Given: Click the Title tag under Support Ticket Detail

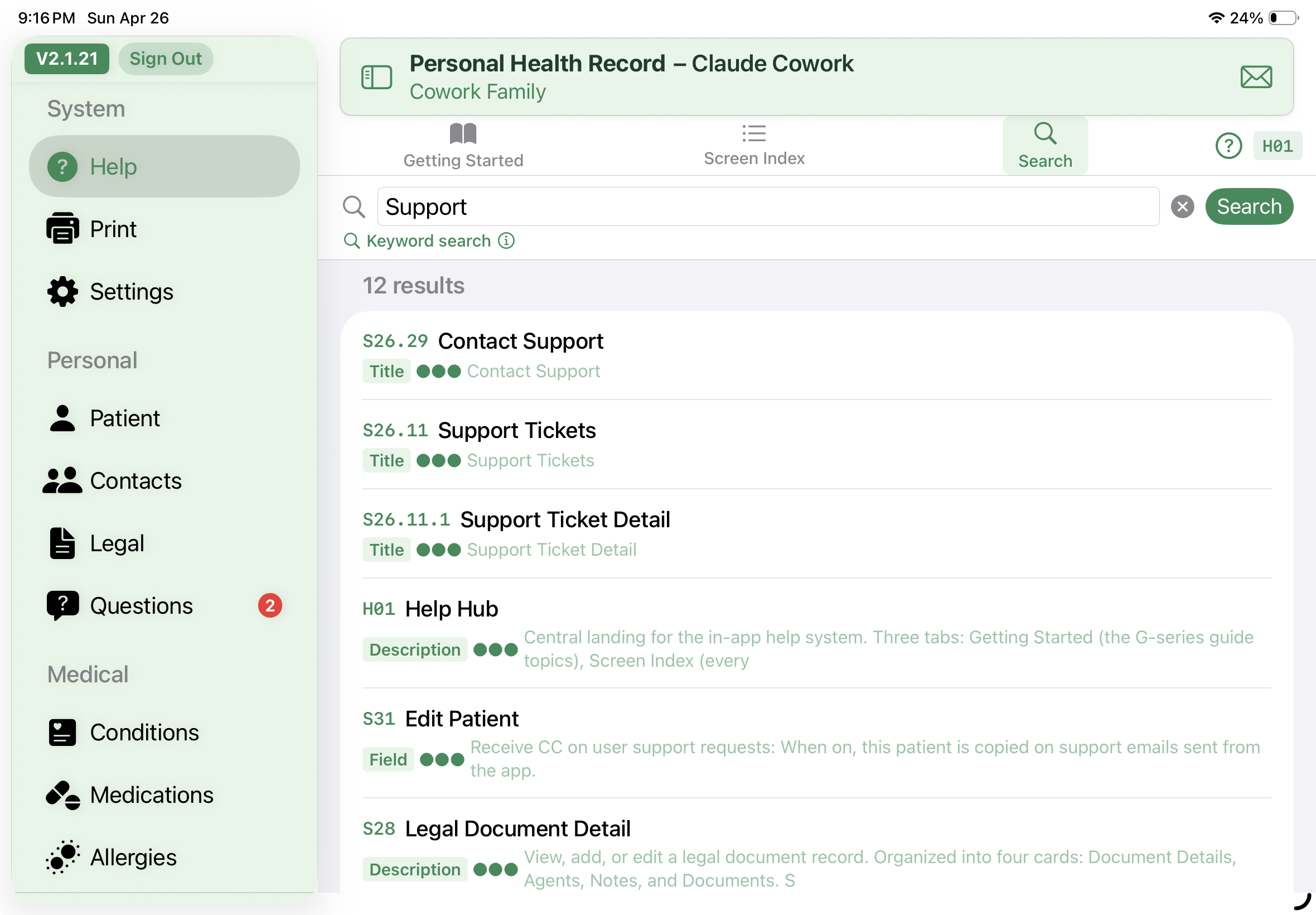Looking at the screenshot, I should click(386, 550).
